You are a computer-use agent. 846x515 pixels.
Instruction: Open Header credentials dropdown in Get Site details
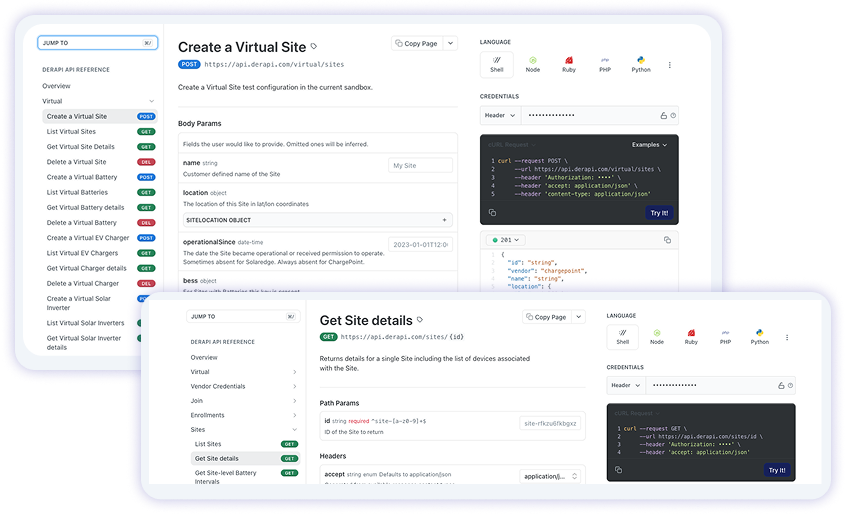pyautogui.click(x=626, y=386)
